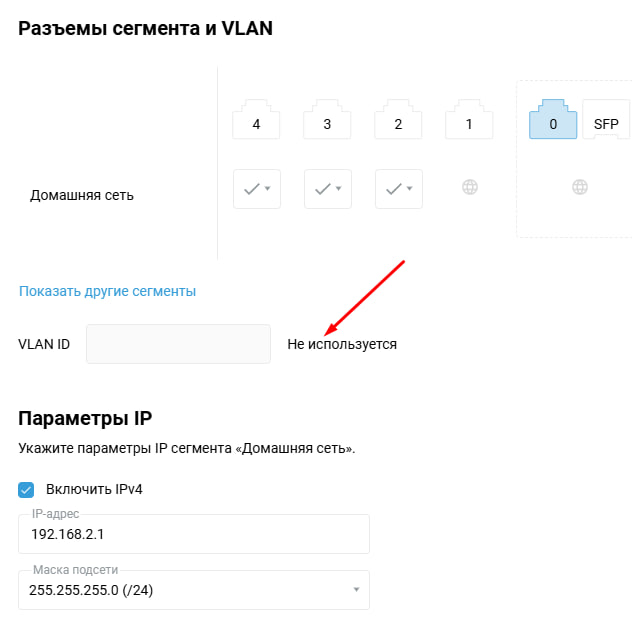Select port 3 connector icon
The height and width of the screenshot is (617, 632).
[327, 119]
